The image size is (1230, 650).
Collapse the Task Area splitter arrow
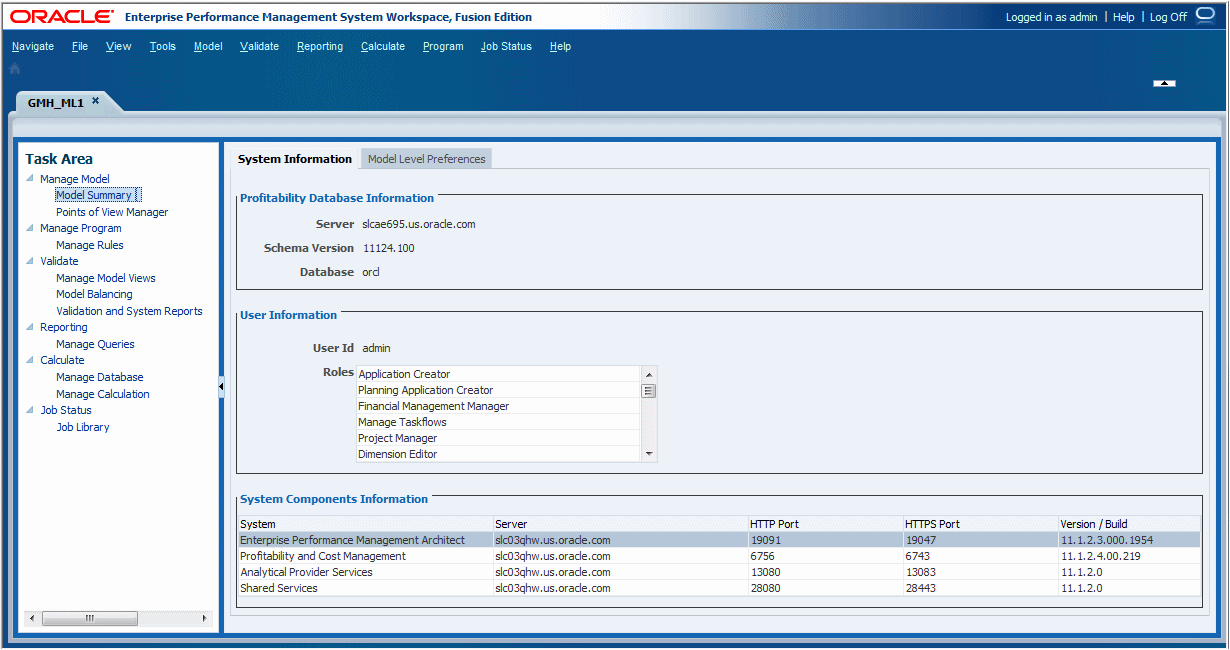221,387
